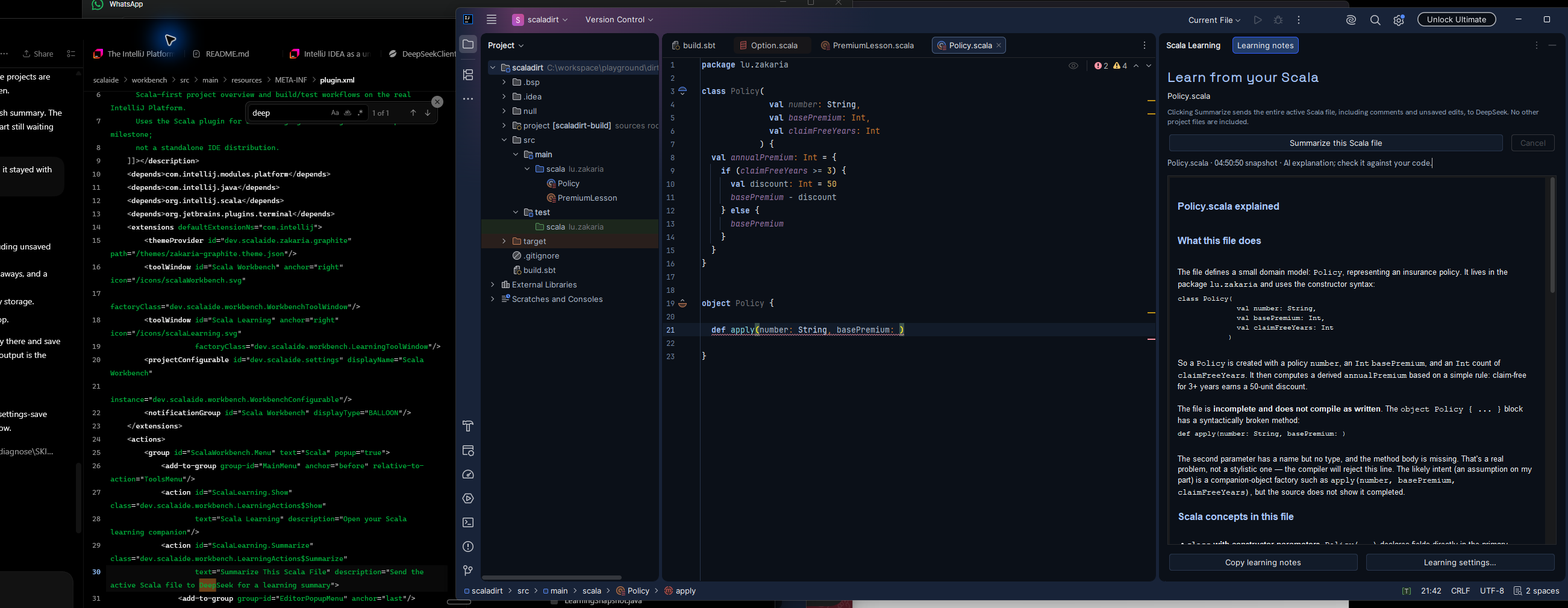
Task: Open IDE settings gear icon
Action: click(1399, 19)
